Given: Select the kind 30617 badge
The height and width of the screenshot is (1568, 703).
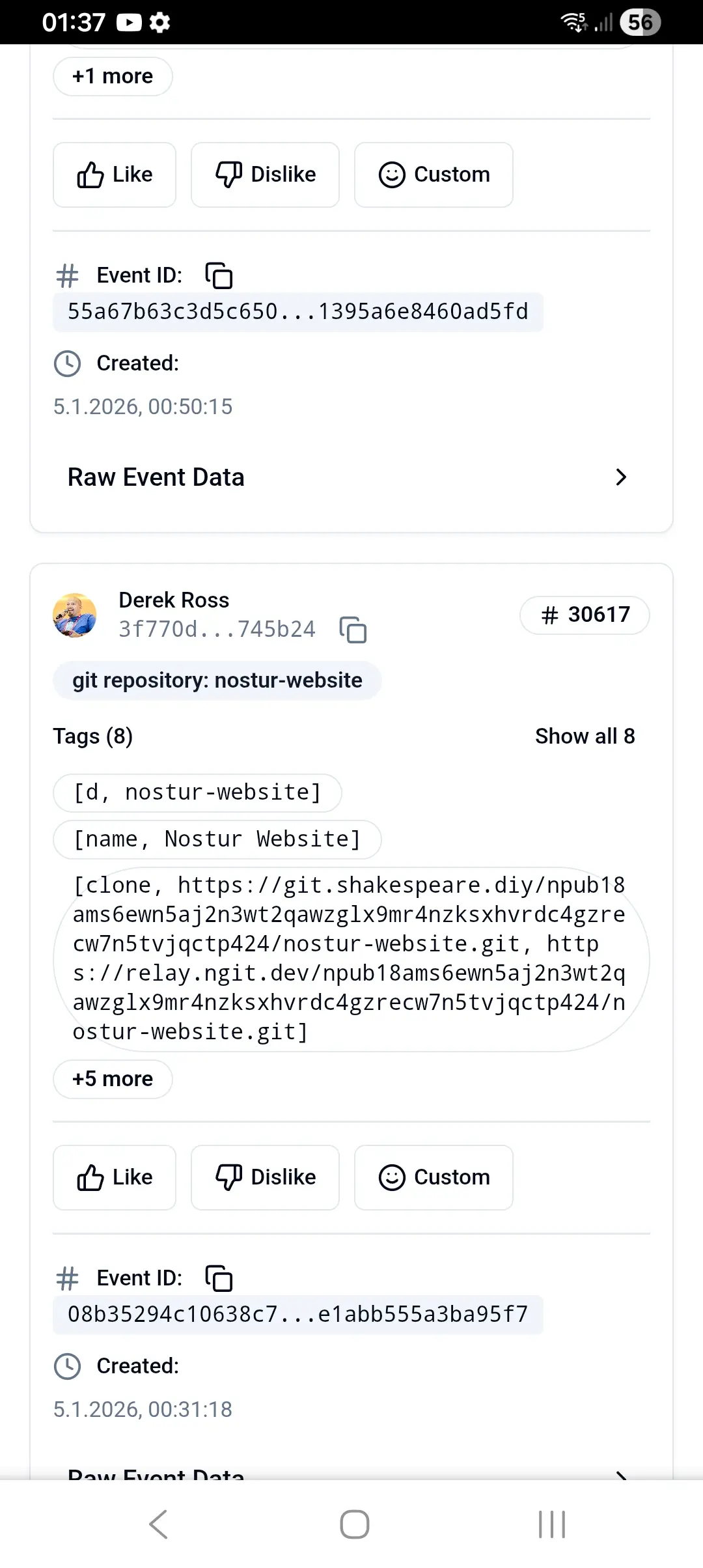Looking at the screenshot, I should (585, 615).
